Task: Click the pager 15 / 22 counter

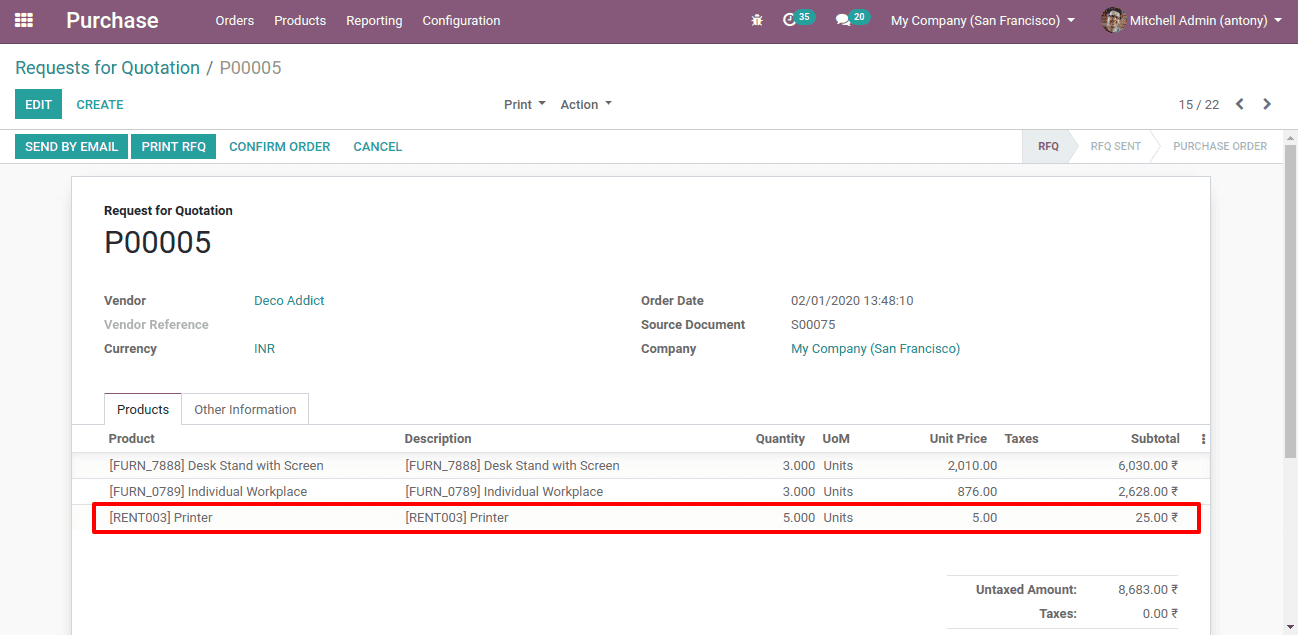Action: 1199,104
